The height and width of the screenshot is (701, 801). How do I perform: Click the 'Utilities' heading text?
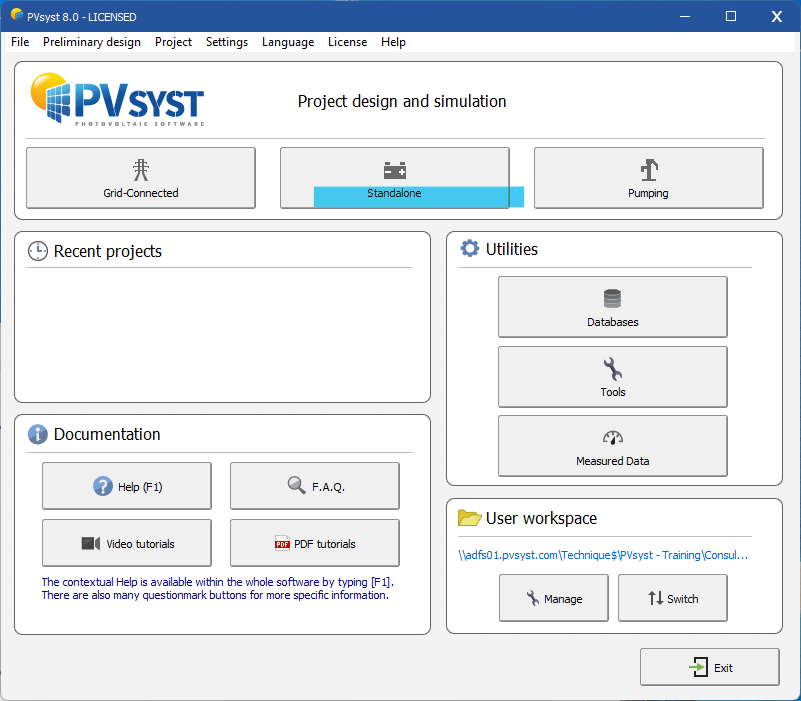point(512,249)
